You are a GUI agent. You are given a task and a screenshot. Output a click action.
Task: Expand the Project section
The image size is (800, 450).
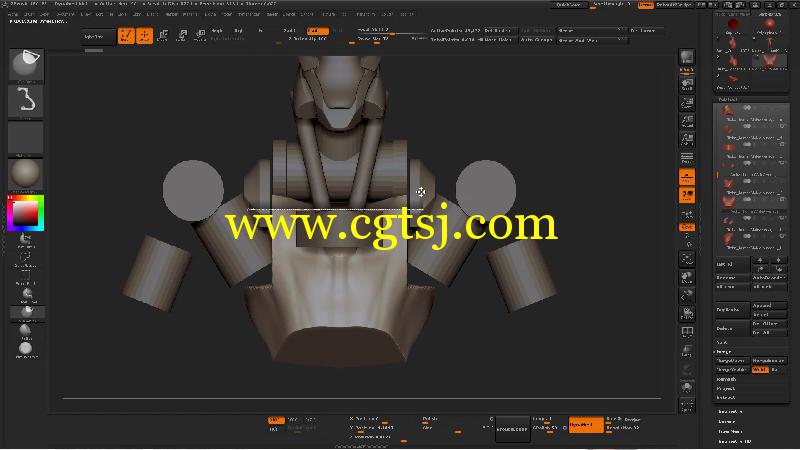726,388
